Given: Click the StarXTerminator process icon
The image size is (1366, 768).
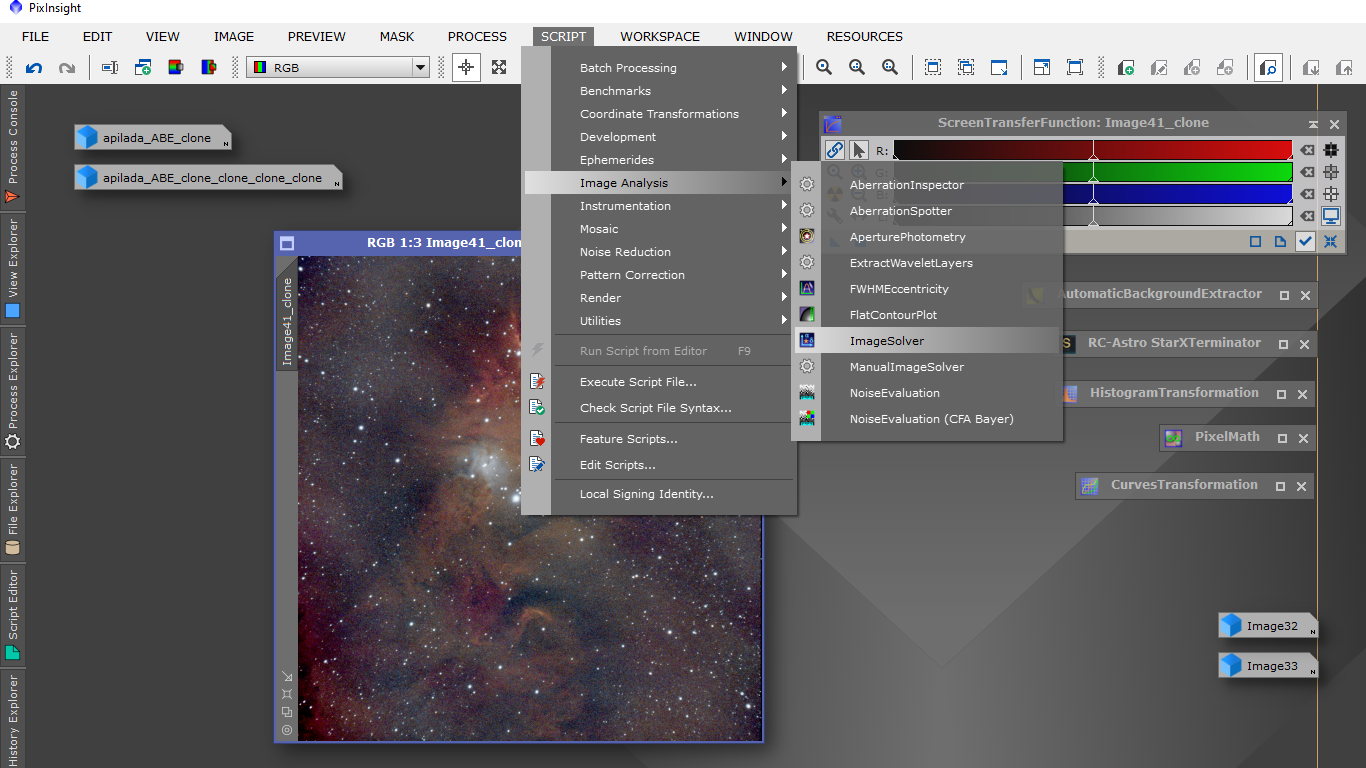Looking at the screenshot, I should pos(1067,343).
